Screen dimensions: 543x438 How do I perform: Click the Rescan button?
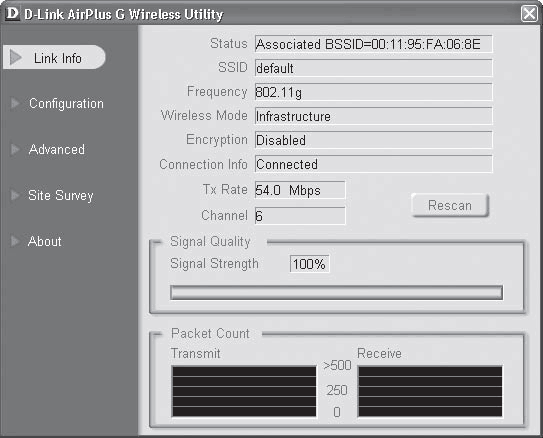pyautogui.click(x=450, y=205)
